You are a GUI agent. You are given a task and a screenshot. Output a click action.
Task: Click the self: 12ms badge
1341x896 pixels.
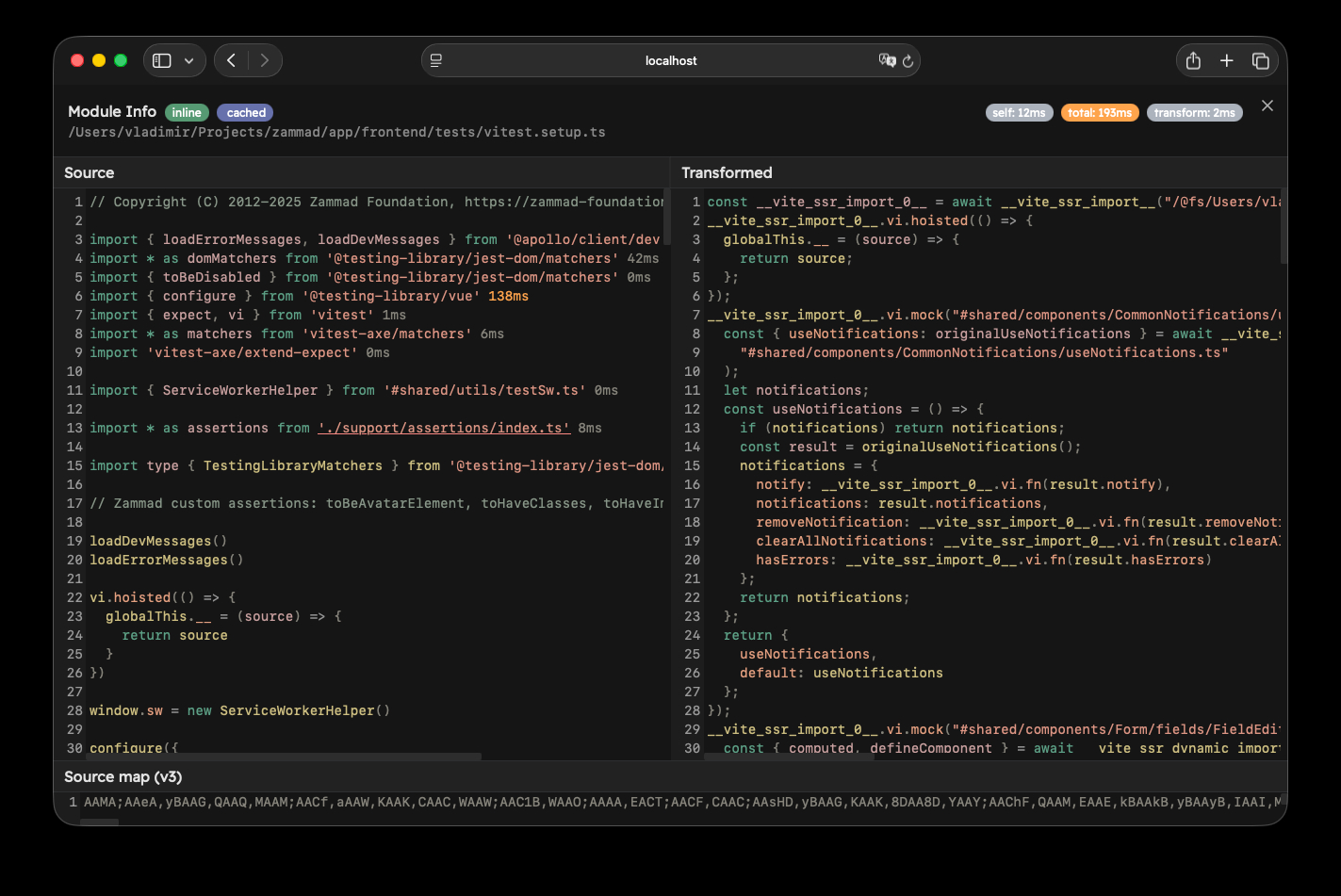pos(1019,113)
